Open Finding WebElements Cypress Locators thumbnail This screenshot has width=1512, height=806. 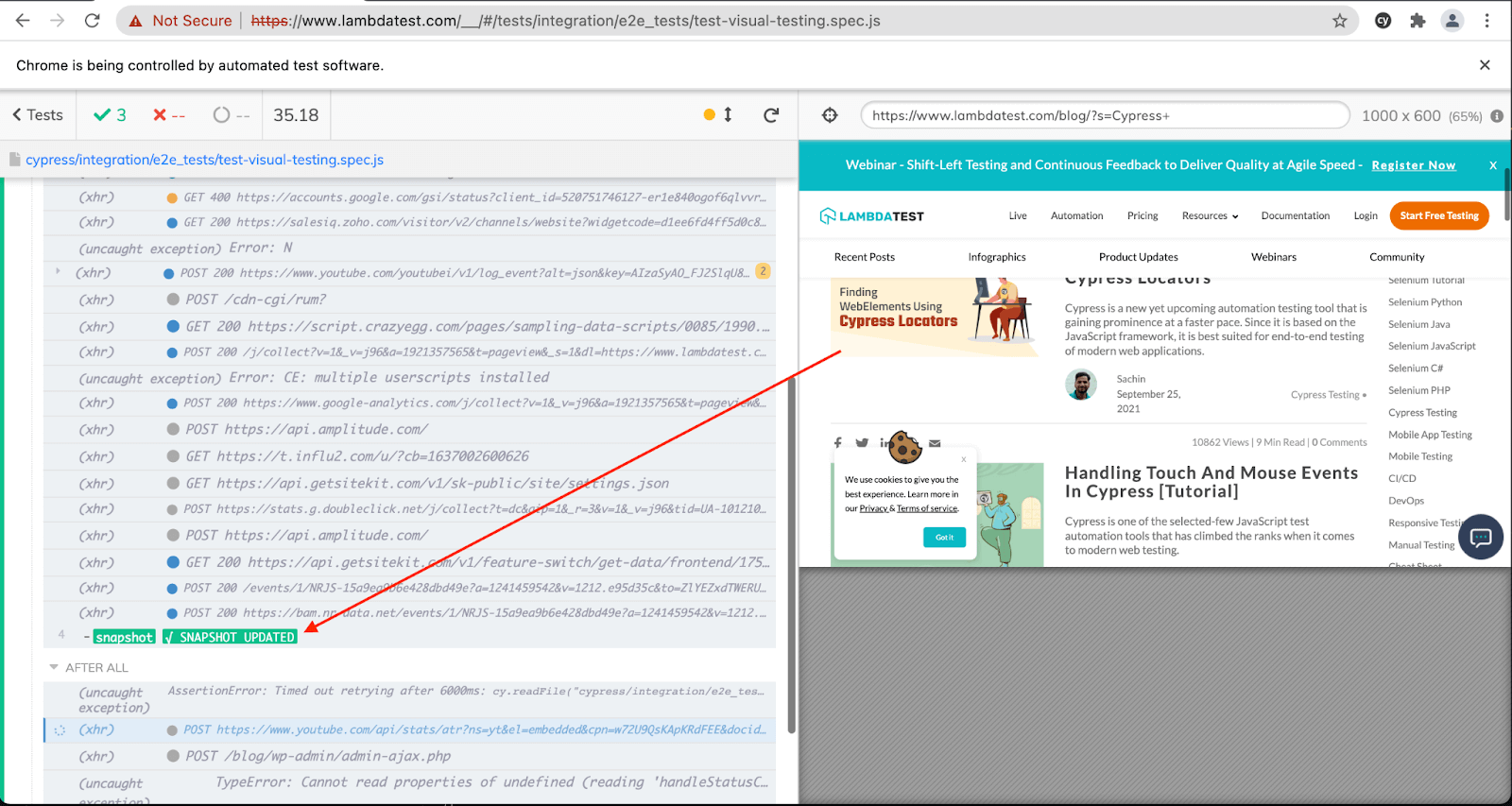tap(936, 317)
